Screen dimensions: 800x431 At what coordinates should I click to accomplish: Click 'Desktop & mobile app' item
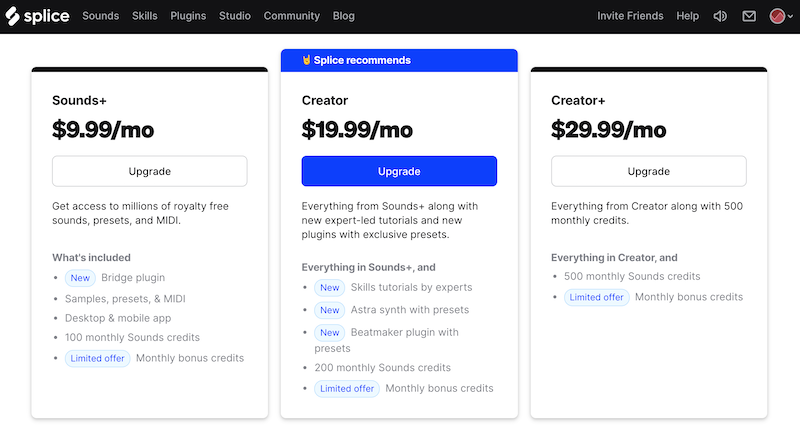point(118,318)
